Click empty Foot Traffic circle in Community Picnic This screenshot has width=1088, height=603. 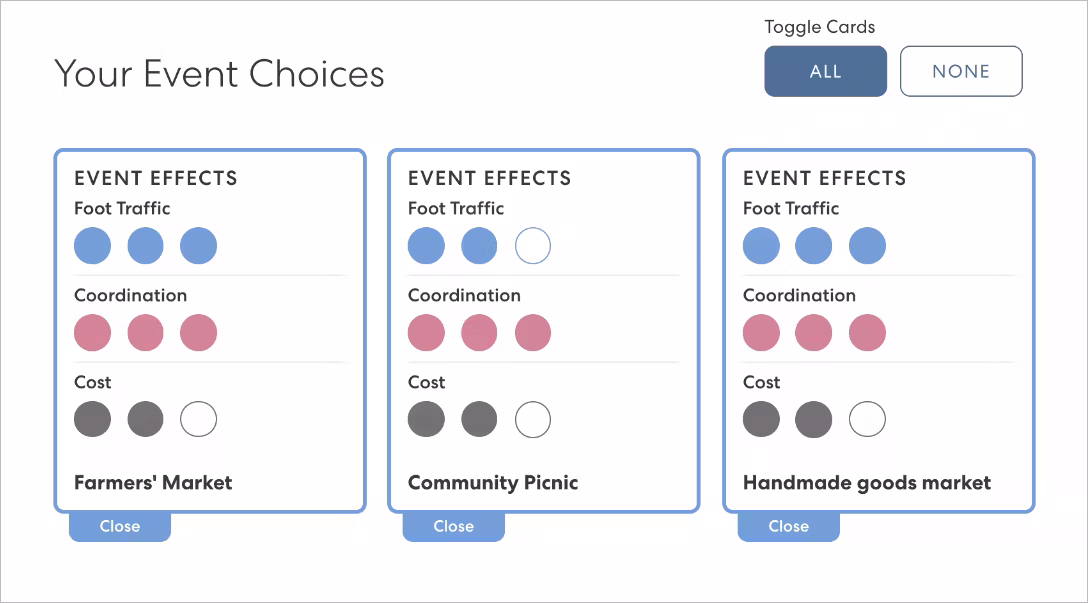point(532,246)
